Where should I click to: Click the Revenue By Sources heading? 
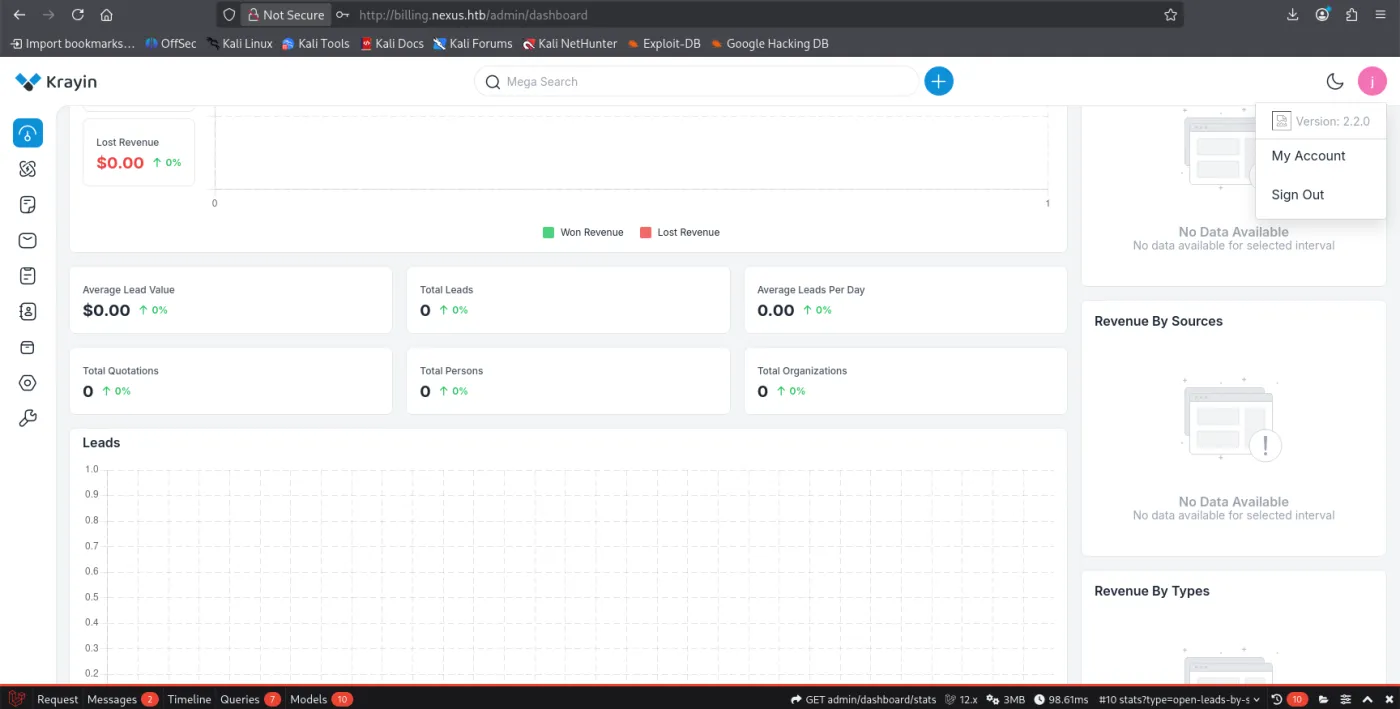[x=1158, y=321]
